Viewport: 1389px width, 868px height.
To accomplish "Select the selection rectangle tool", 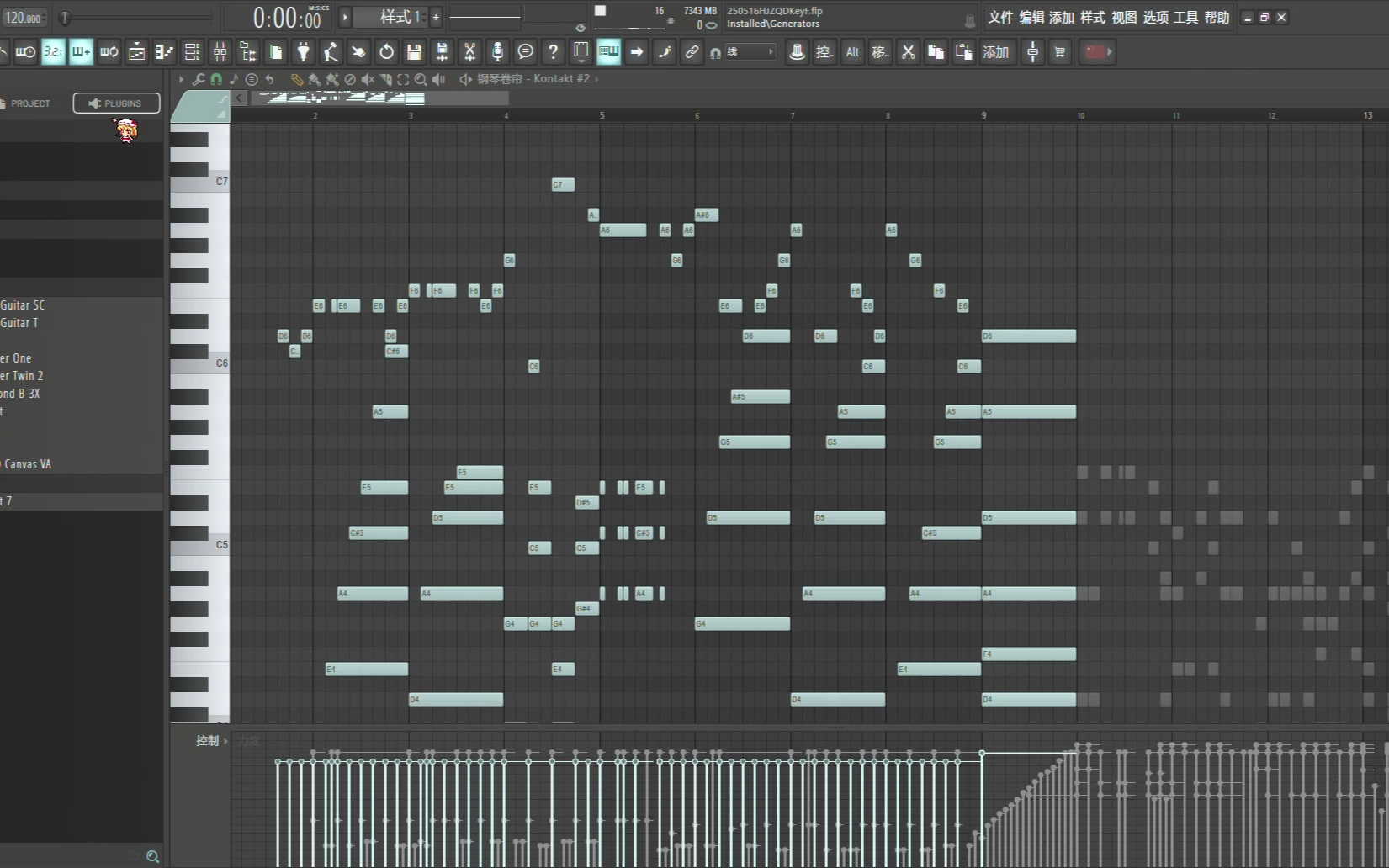I will tap(403, 79).
